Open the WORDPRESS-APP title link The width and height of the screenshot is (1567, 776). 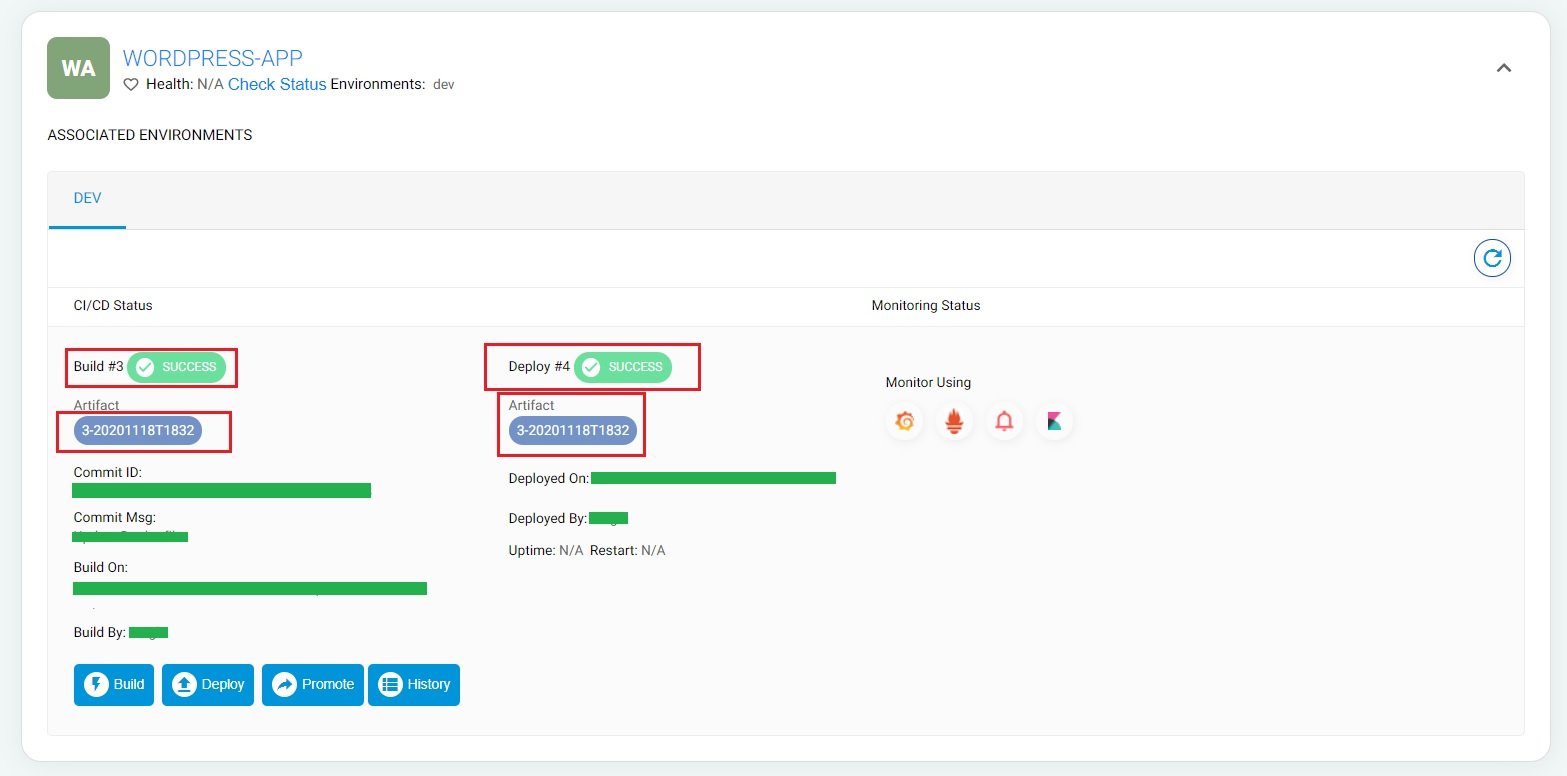[212, 58]
